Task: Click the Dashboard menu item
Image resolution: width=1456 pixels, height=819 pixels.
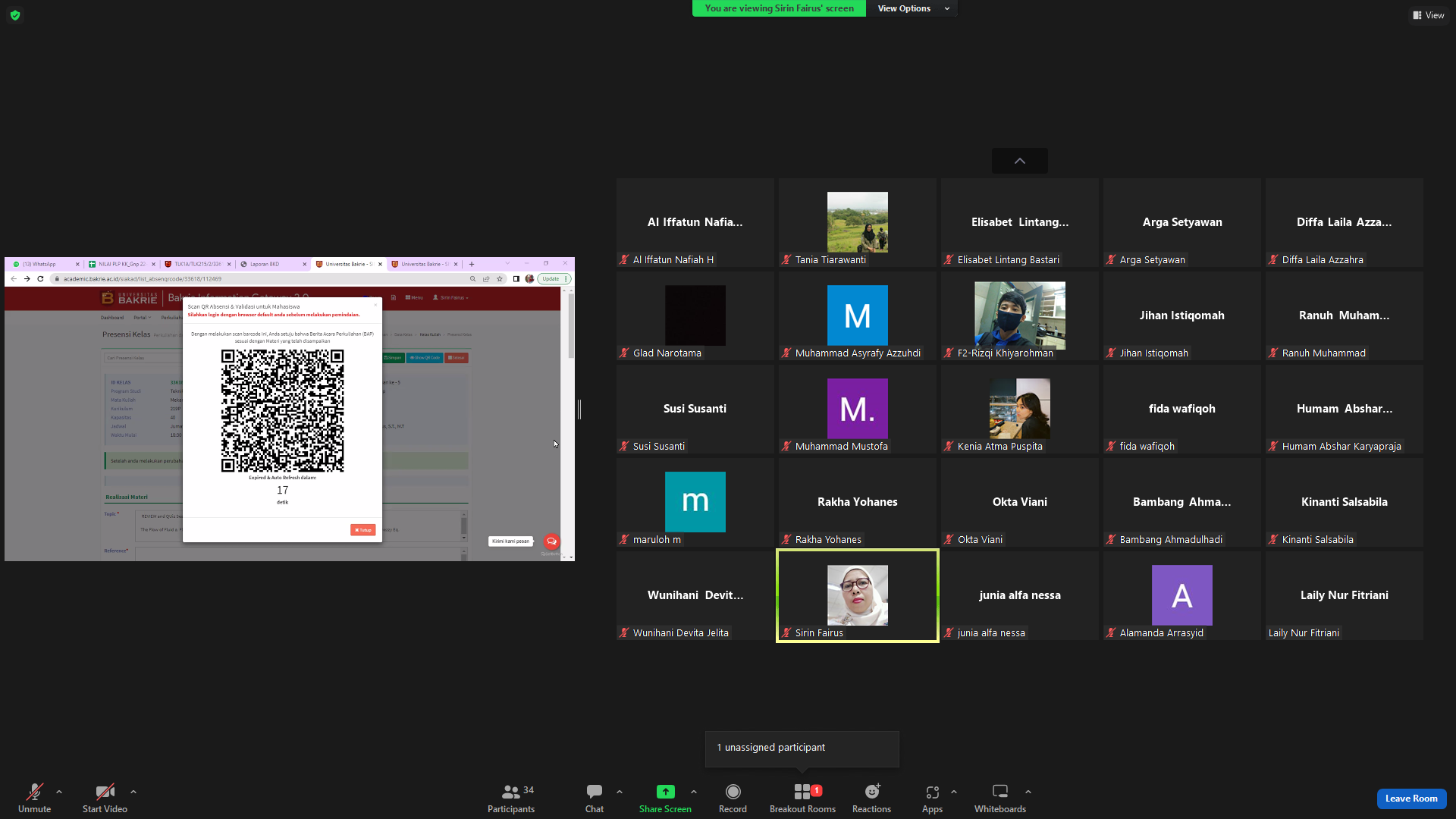Action: pyautogui.click(x=112, y=318)
